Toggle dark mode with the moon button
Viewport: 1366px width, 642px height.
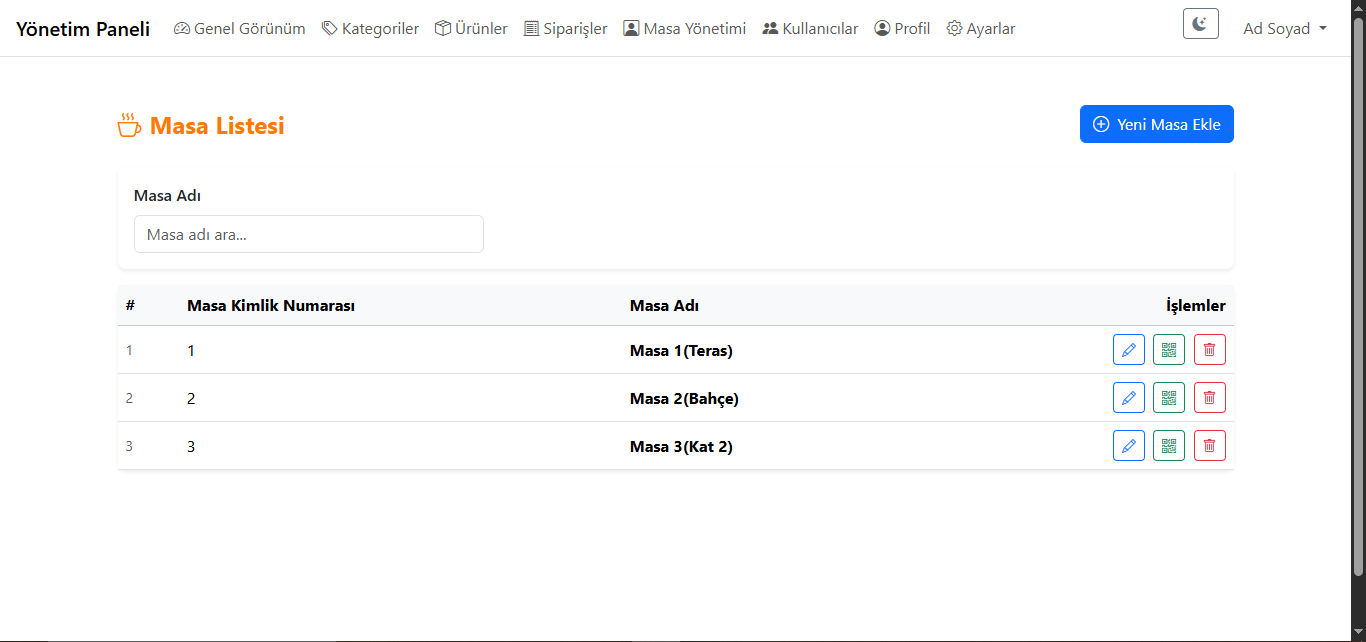coord(1200,24)
